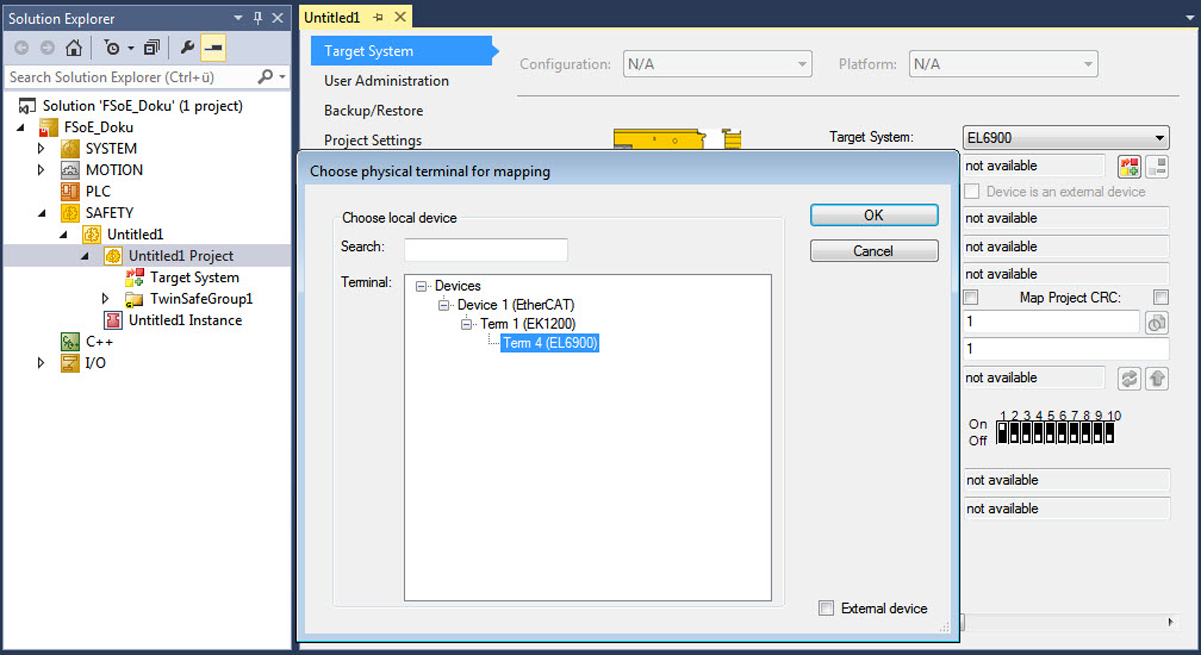
Task: Click the TwinSafeGroup1 folder icon
Action: click(x=134, y=299)
